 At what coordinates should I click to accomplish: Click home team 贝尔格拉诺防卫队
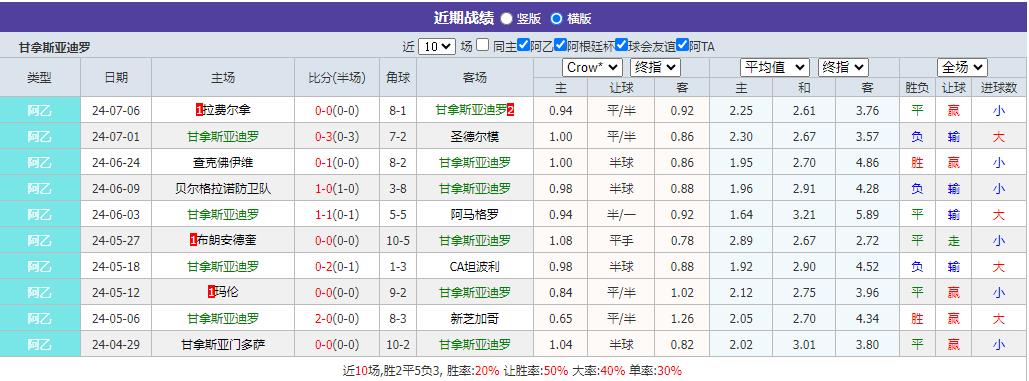pyautogui.click(x=222, y=189)
